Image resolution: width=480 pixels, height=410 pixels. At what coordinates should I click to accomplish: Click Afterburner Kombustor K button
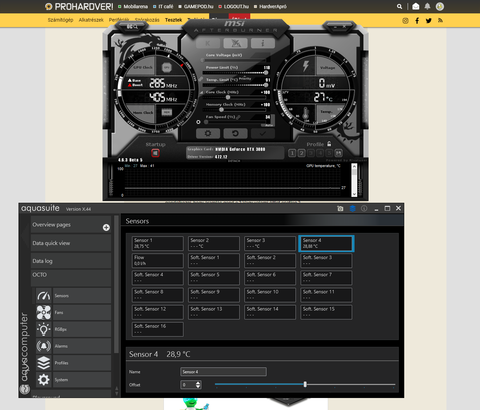click(208, 43)
